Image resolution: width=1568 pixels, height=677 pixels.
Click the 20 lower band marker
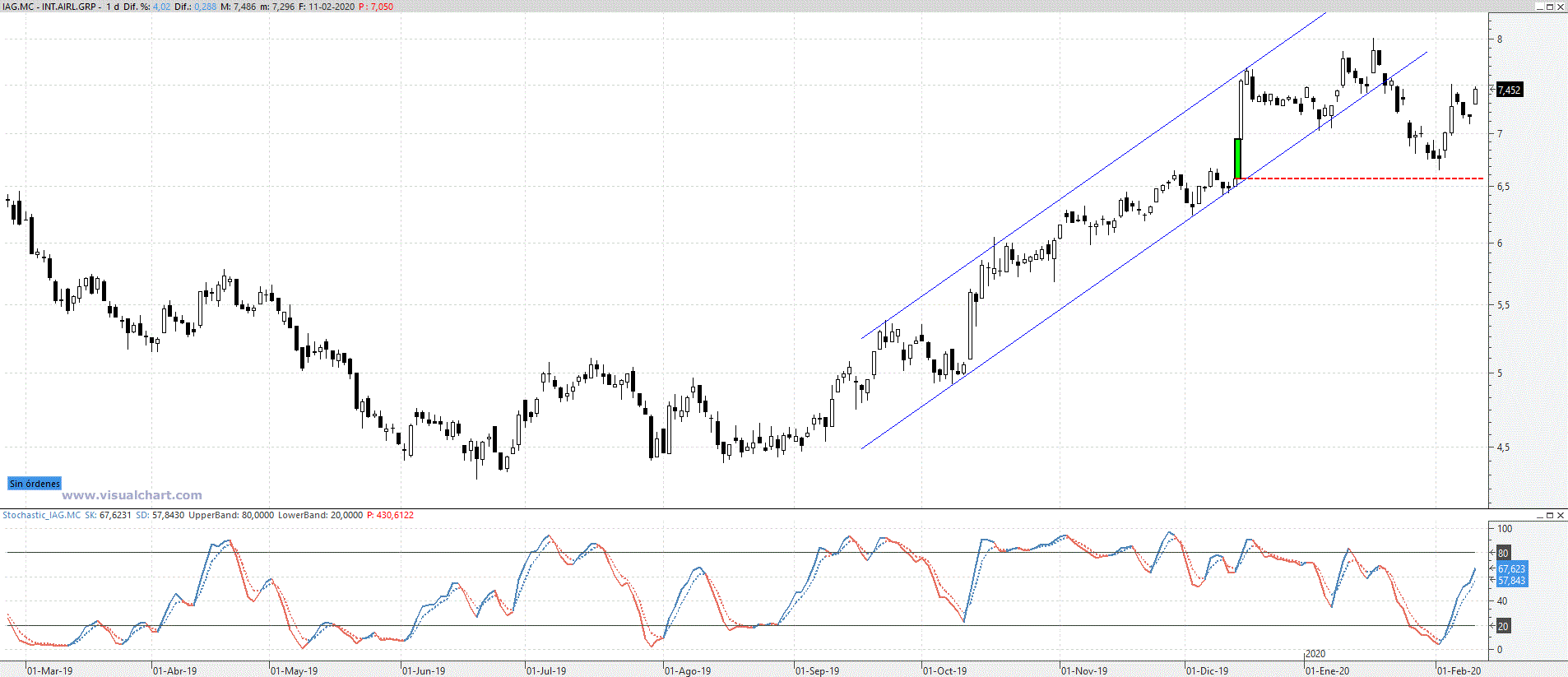point(1503,626)
